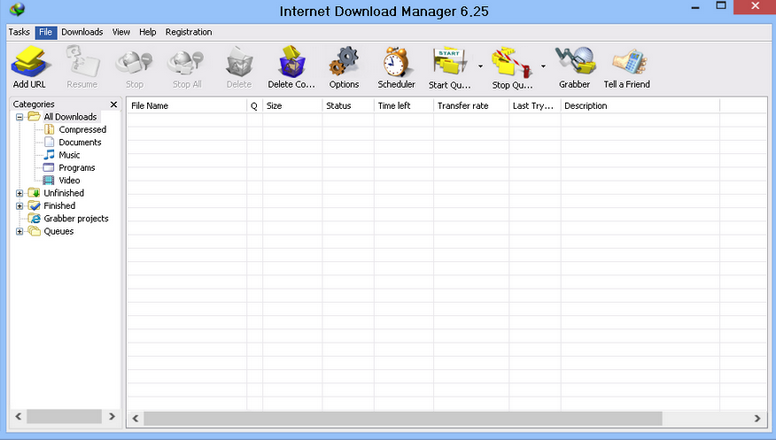Expand the Queues tree node
This screenshot has height=440, width=776.
tap(19, 232)
